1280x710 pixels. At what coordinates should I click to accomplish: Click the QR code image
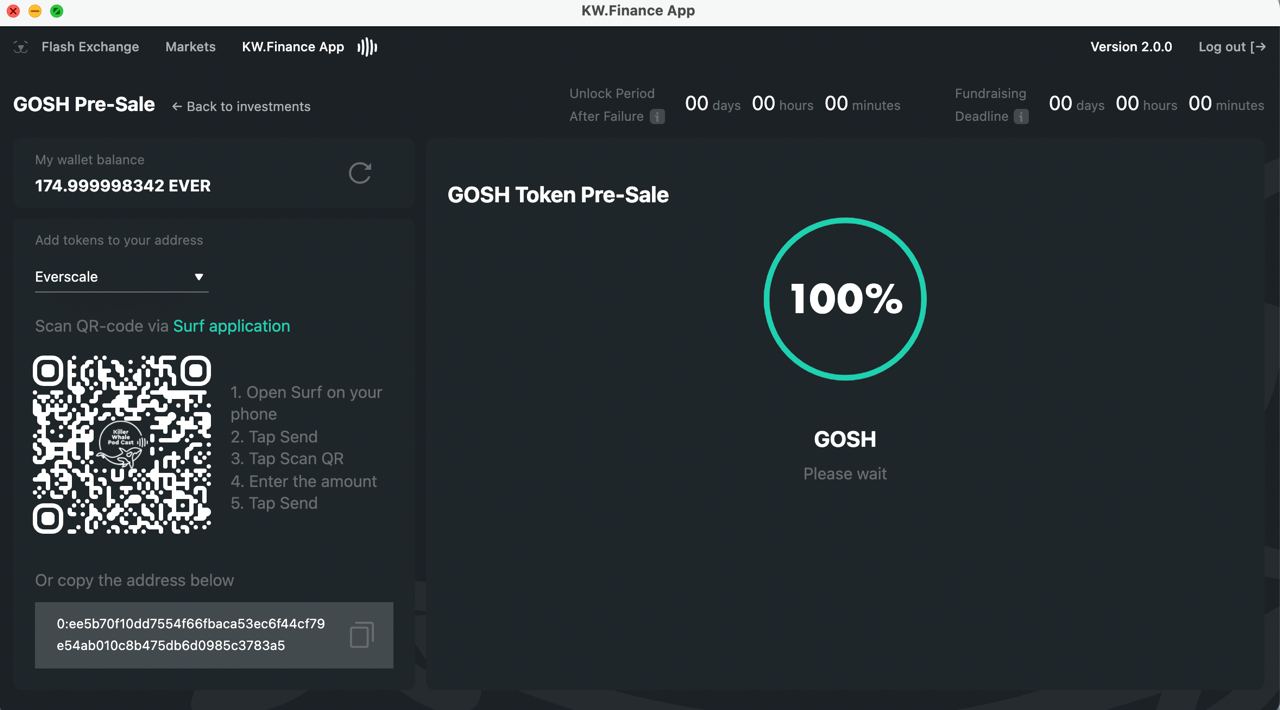point(122,444)
